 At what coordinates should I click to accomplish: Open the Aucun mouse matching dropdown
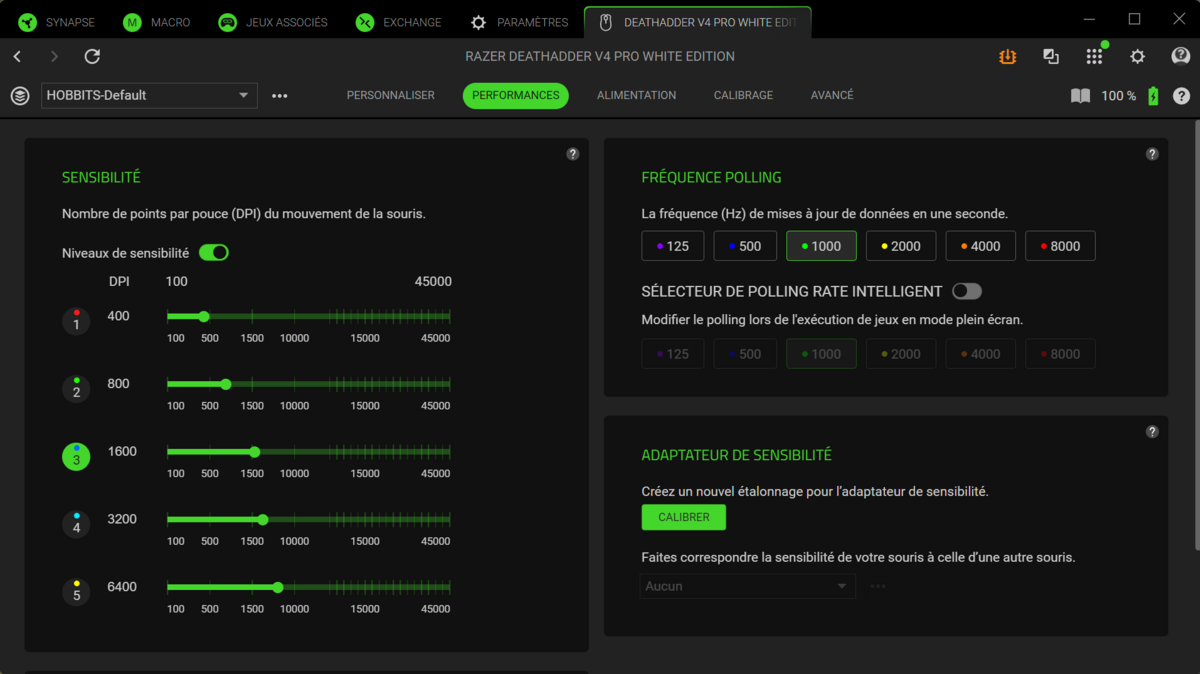tap(747, 586)
